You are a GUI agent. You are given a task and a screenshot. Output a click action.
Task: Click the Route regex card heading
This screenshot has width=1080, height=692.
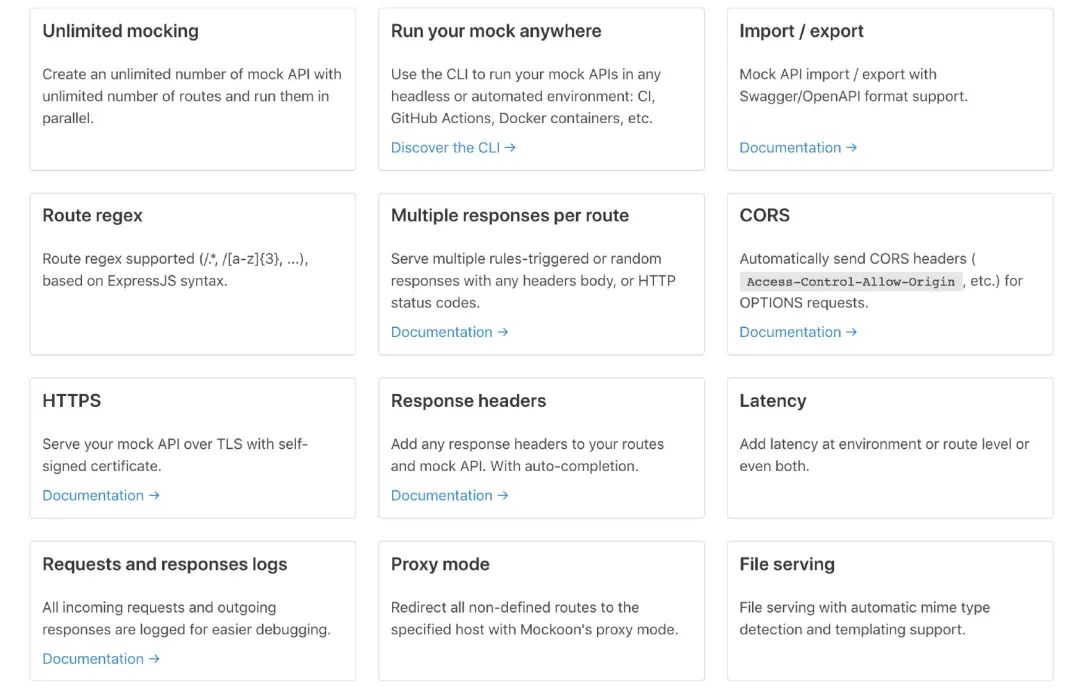pyautogui.click(x=92, y=215)
